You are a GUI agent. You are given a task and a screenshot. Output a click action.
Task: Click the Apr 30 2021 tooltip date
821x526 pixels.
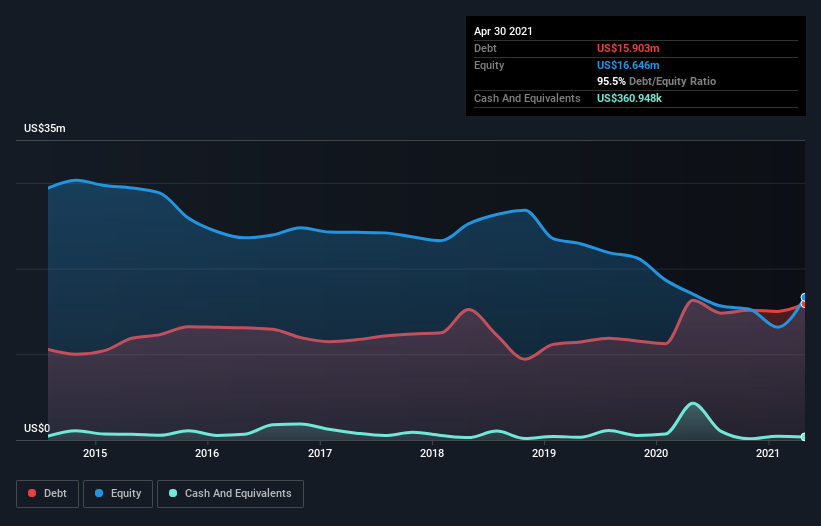coord(503,31)
